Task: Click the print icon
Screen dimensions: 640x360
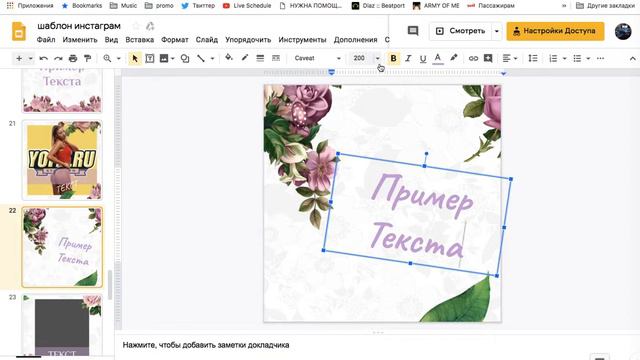Action: coord(73,58)
